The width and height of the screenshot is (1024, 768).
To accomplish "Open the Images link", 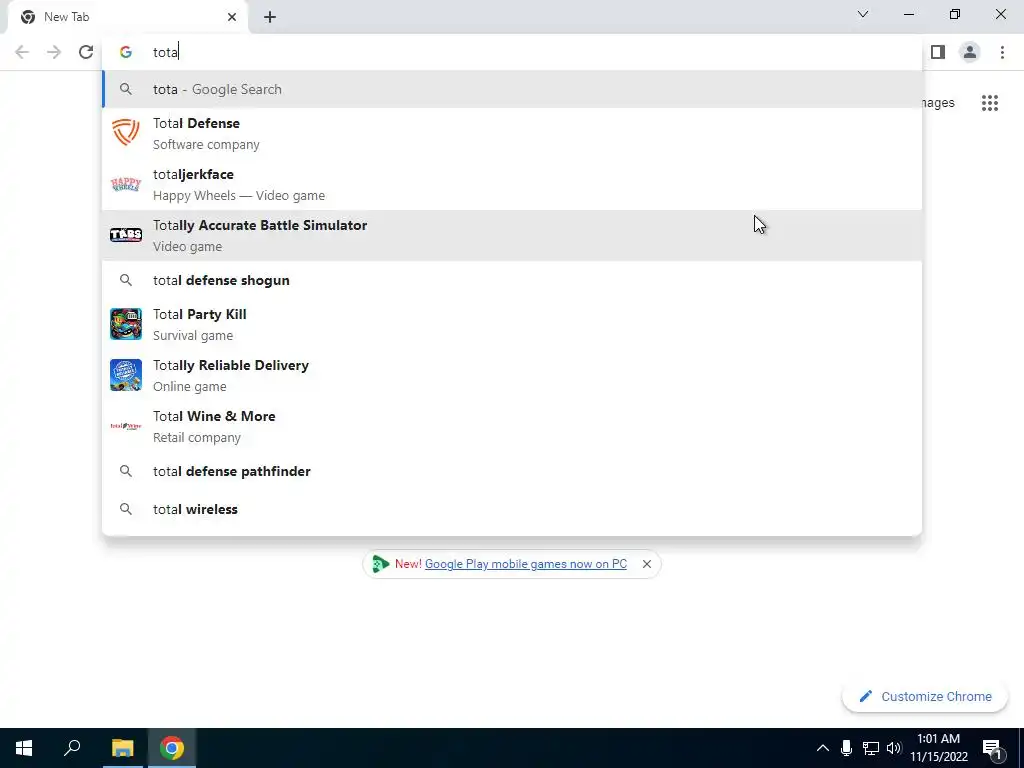I will [938, 103].
